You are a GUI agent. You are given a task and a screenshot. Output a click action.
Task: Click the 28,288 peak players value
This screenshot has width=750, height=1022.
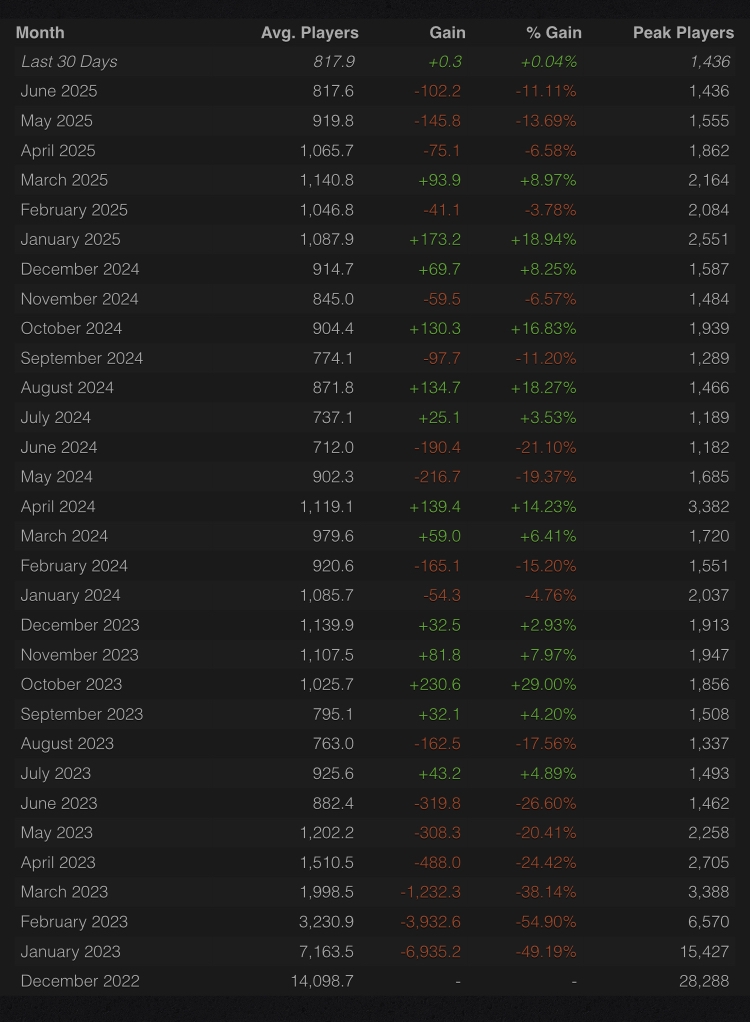(704, 981)
